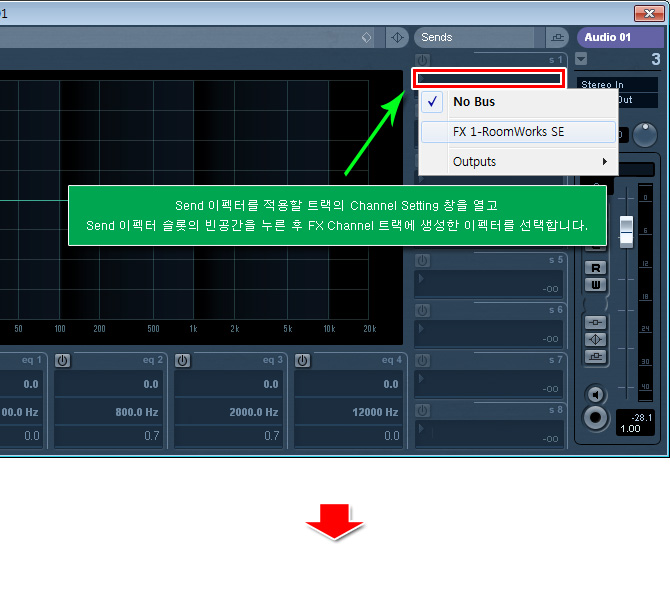Click the inserts bypass icon above the EQ button
The width and height of the screenshot is (670, 593).
[596, 322]
